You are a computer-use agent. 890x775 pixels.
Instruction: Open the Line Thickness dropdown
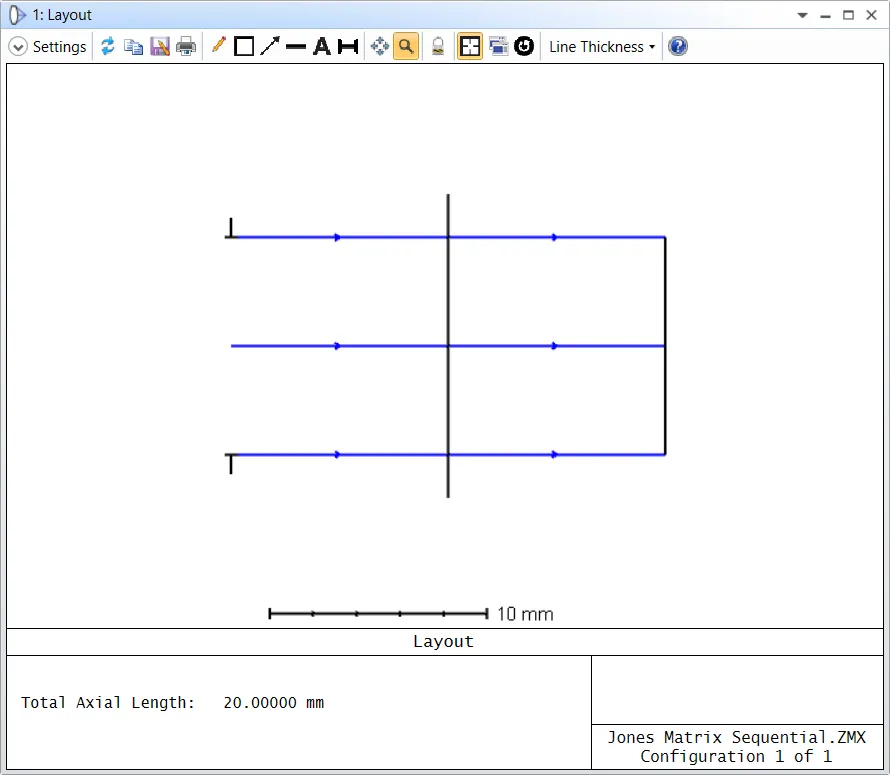(x=602, y=47)
